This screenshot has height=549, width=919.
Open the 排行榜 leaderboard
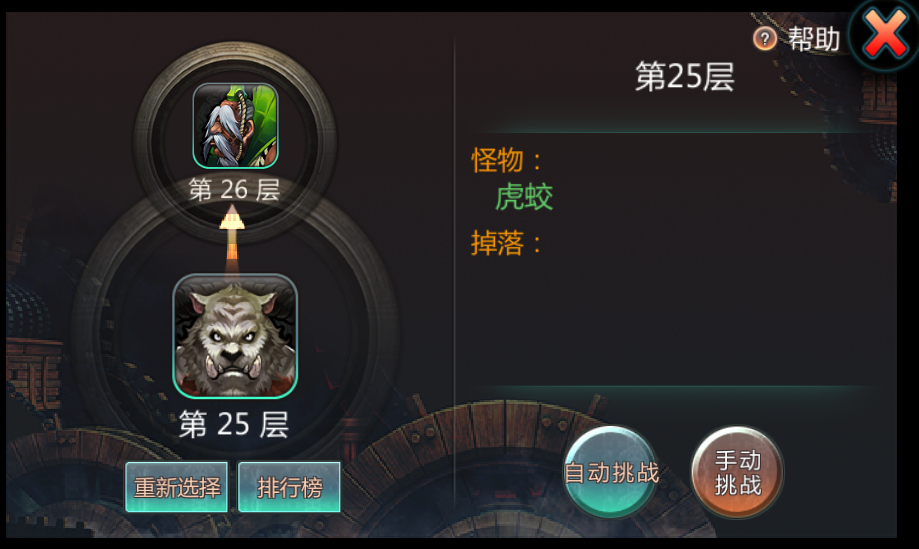(x=290, y=487)
